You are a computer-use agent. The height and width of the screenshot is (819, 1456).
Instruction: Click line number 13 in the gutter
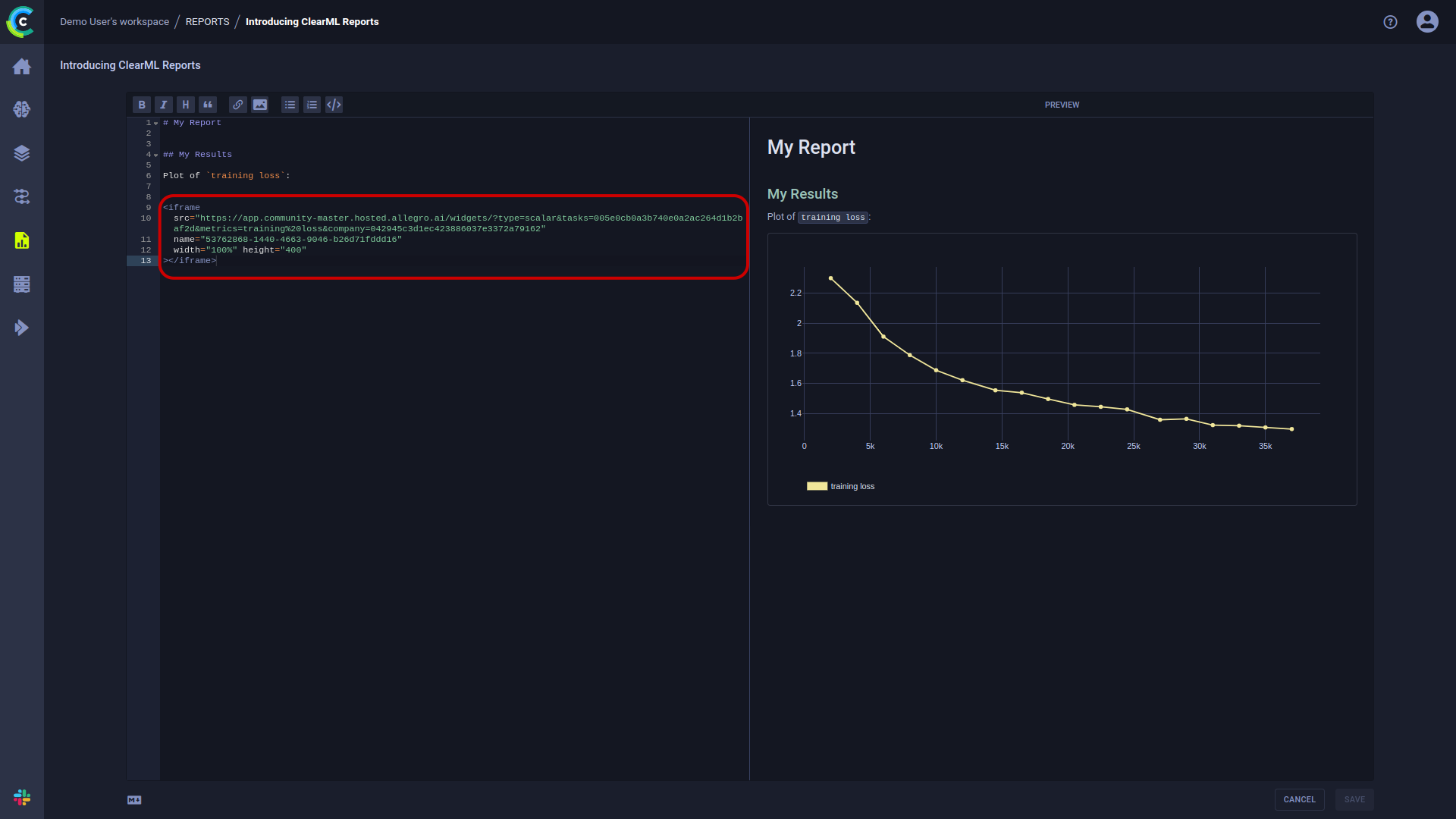click(x=146, y=261)
